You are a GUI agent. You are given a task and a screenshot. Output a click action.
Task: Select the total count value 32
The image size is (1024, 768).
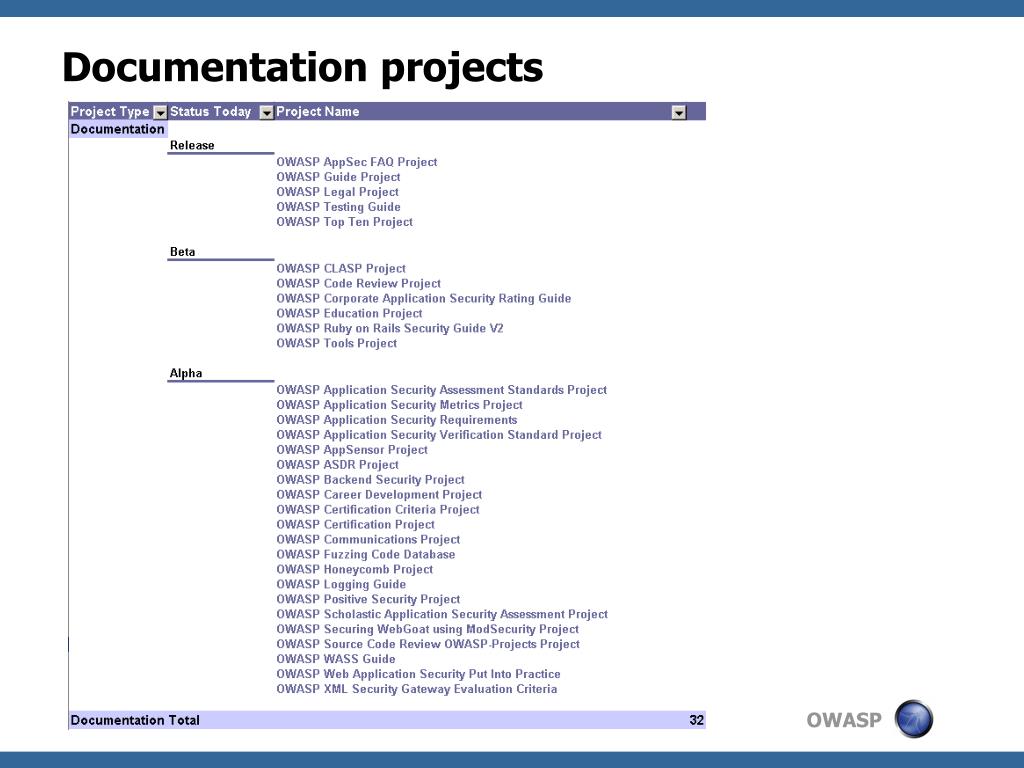(x=697, y=720)
